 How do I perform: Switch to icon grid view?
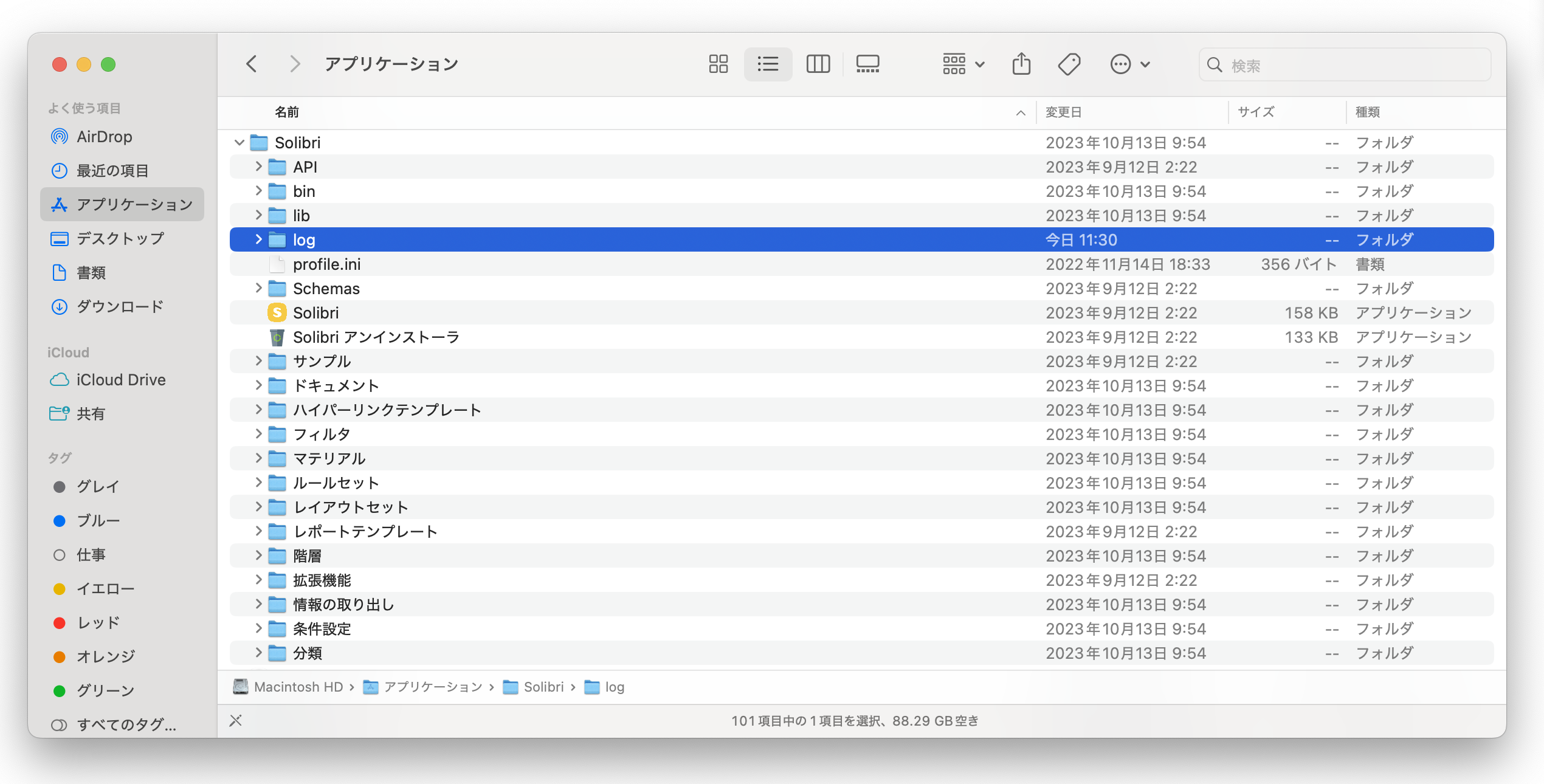pos(718,64)
